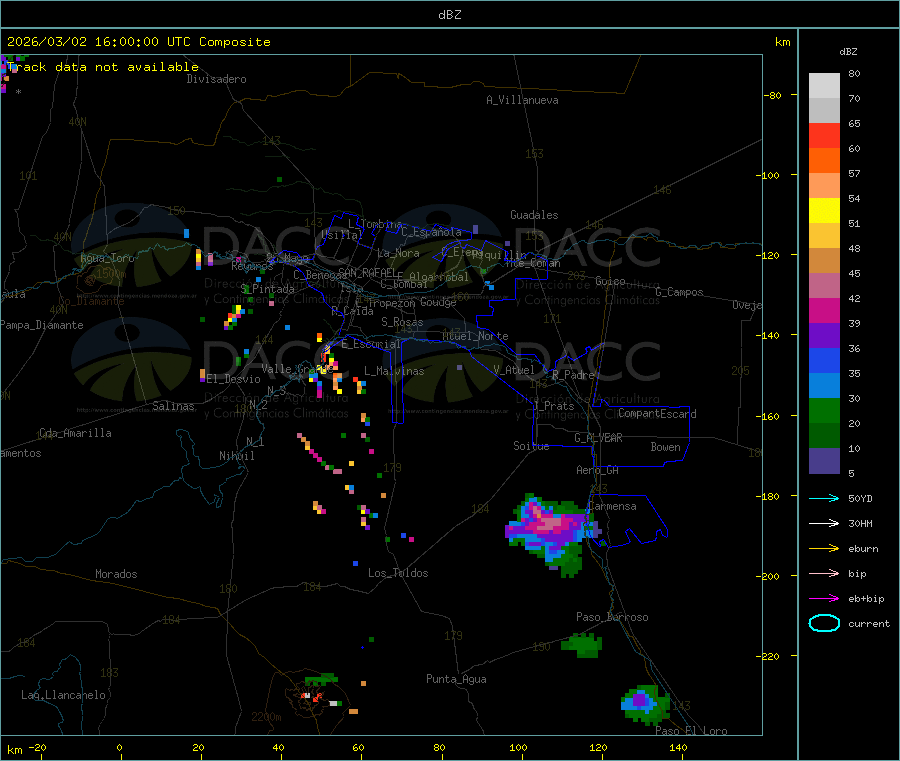The height and width of the screenshot is (761, 900).
Task: Click the 48 dBZ amber legend swatch
Action: 824,236
